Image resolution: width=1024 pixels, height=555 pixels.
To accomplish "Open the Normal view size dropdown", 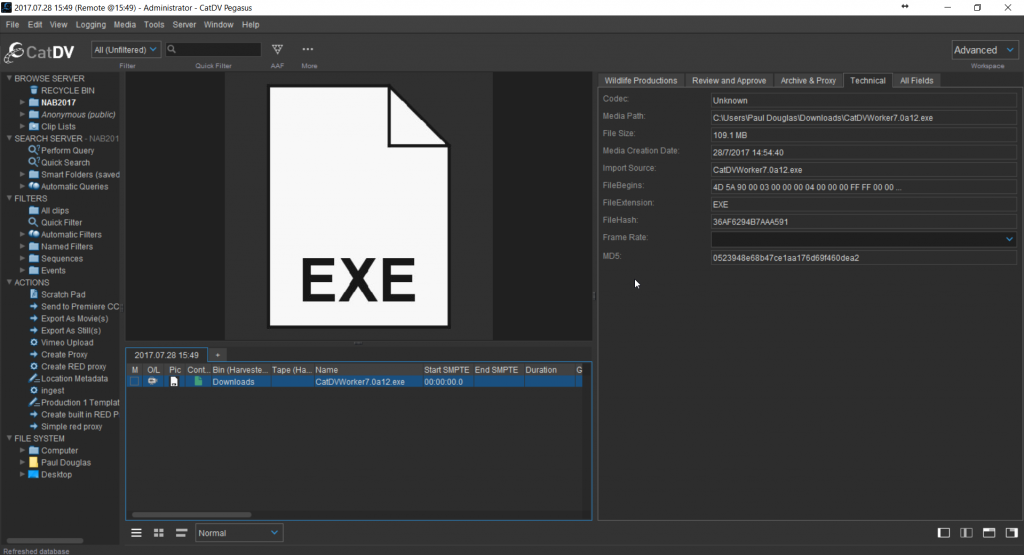I will (238, 533).
